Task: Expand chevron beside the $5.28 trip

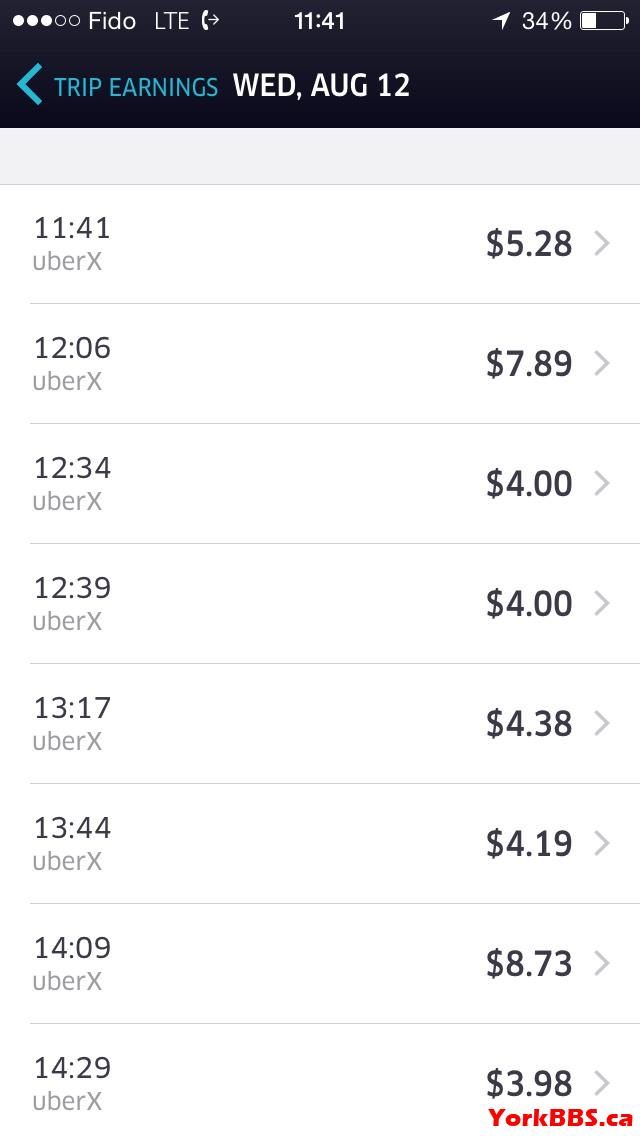Action: 602,244
